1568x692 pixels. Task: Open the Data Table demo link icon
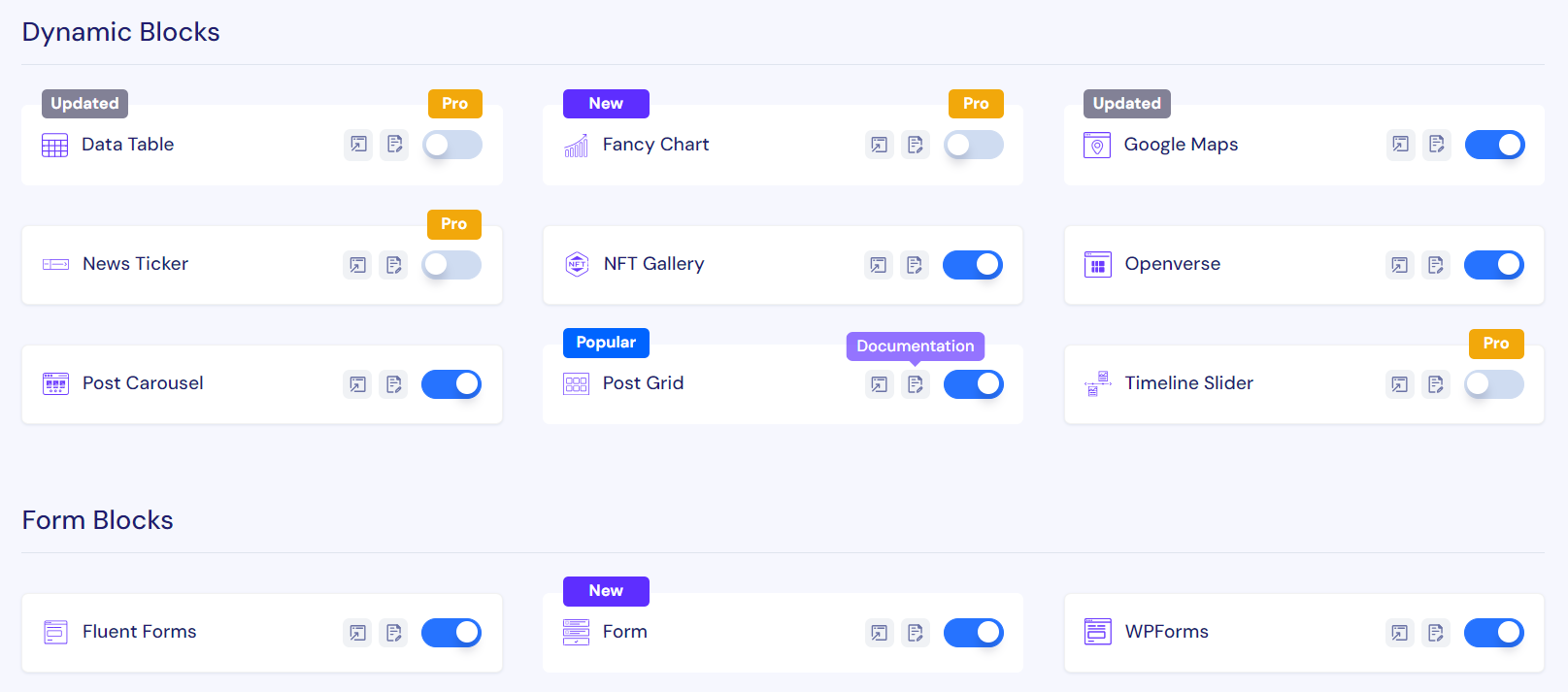[x=358, y=145]
